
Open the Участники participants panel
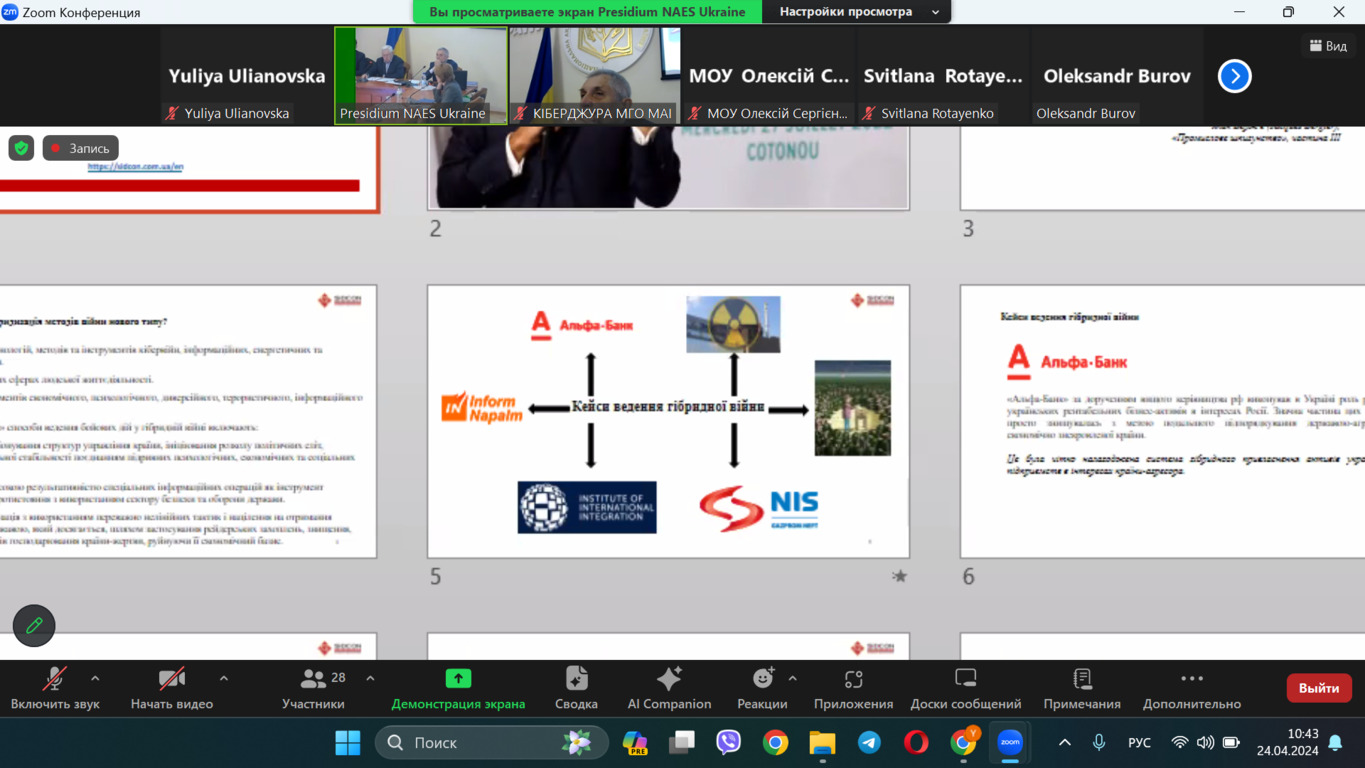click(x=313, y=689)
